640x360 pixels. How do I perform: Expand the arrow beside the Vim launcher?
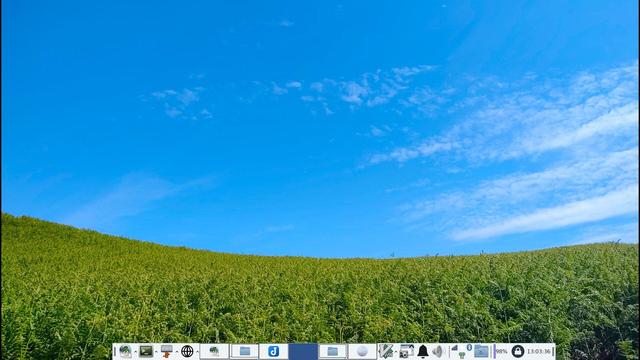coord(396,352)
